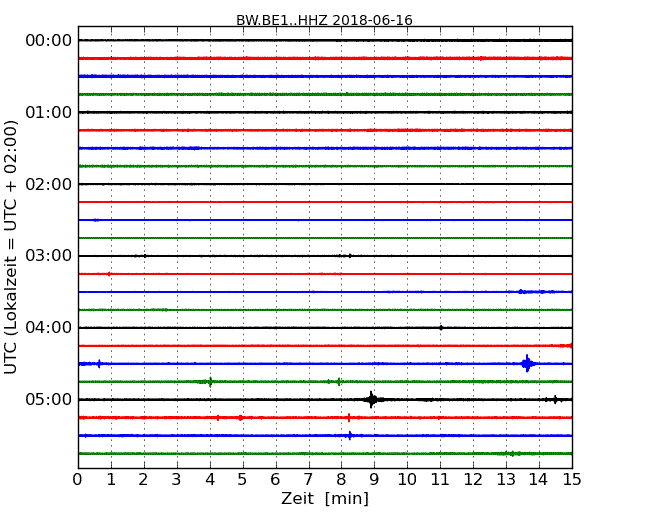This screenshot has width=650, height=520.
Task: Click the 03:00 time label
Action: click(49, 256)
